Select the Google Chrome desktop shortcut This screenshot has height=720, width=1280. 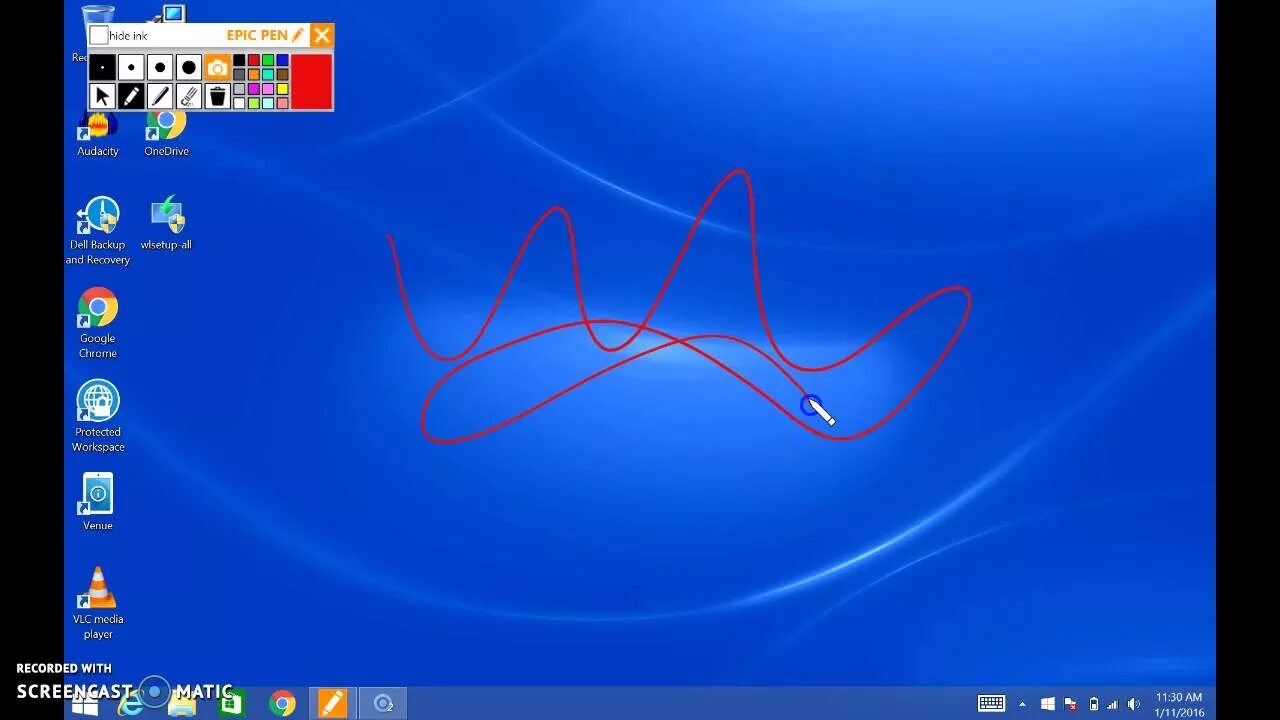click(98, 323)
